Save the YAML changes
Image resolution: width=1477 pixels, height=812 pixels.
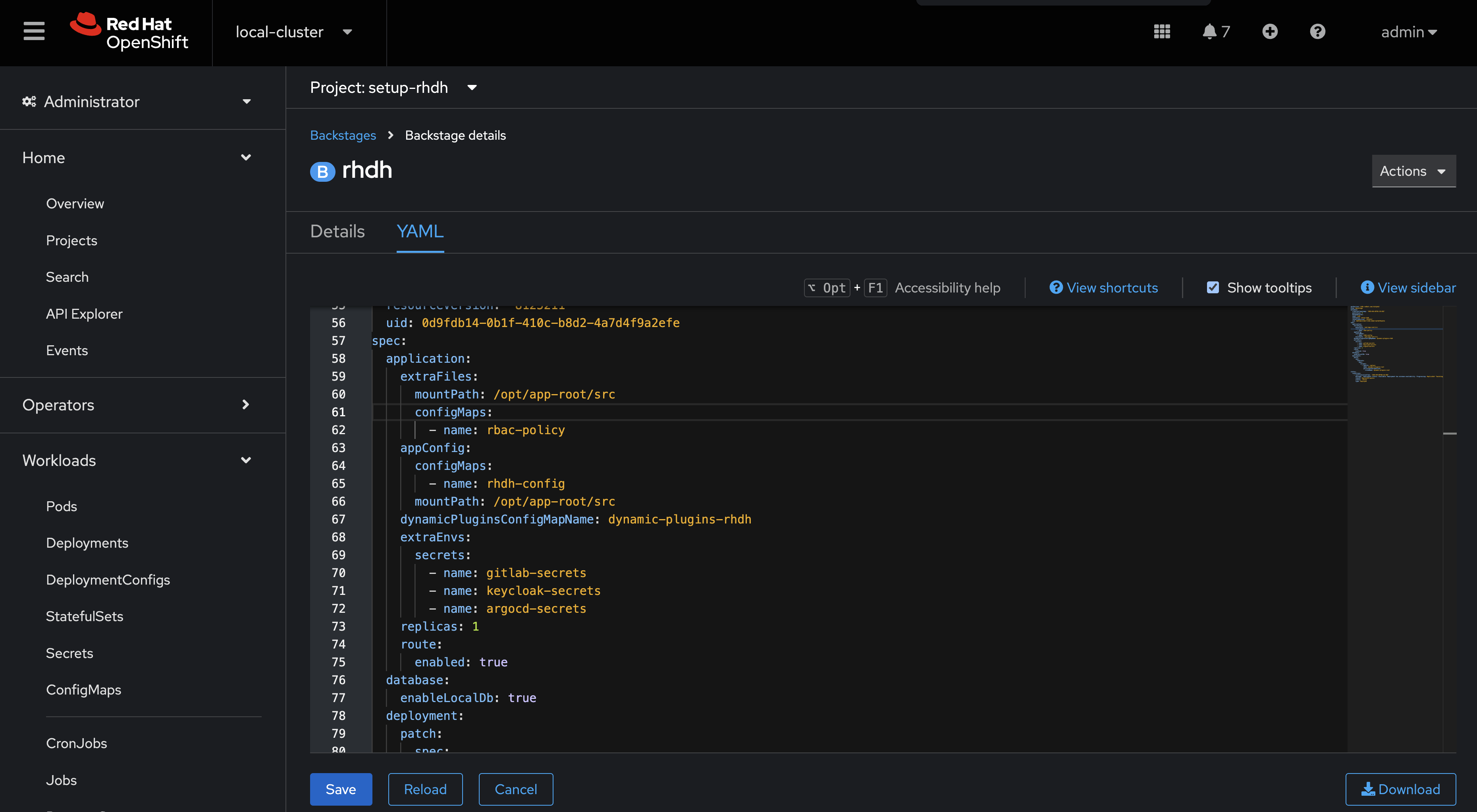coord(341,789)
